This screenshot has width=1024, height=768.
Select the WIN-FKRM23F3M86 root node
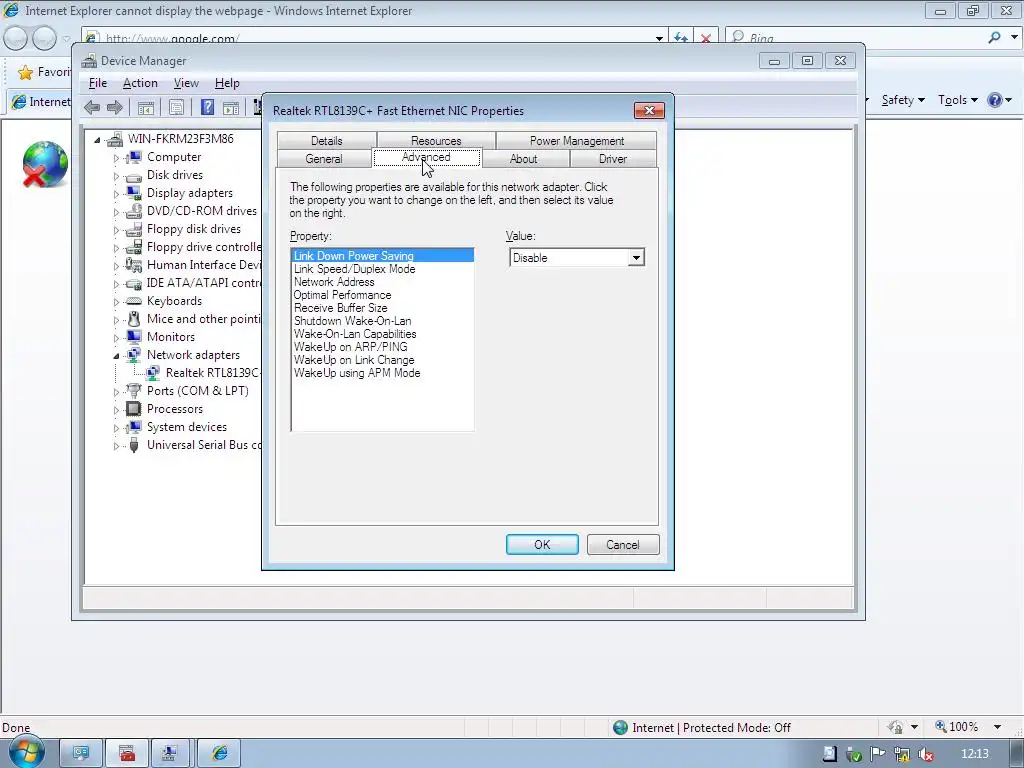(x=180, y=138)
